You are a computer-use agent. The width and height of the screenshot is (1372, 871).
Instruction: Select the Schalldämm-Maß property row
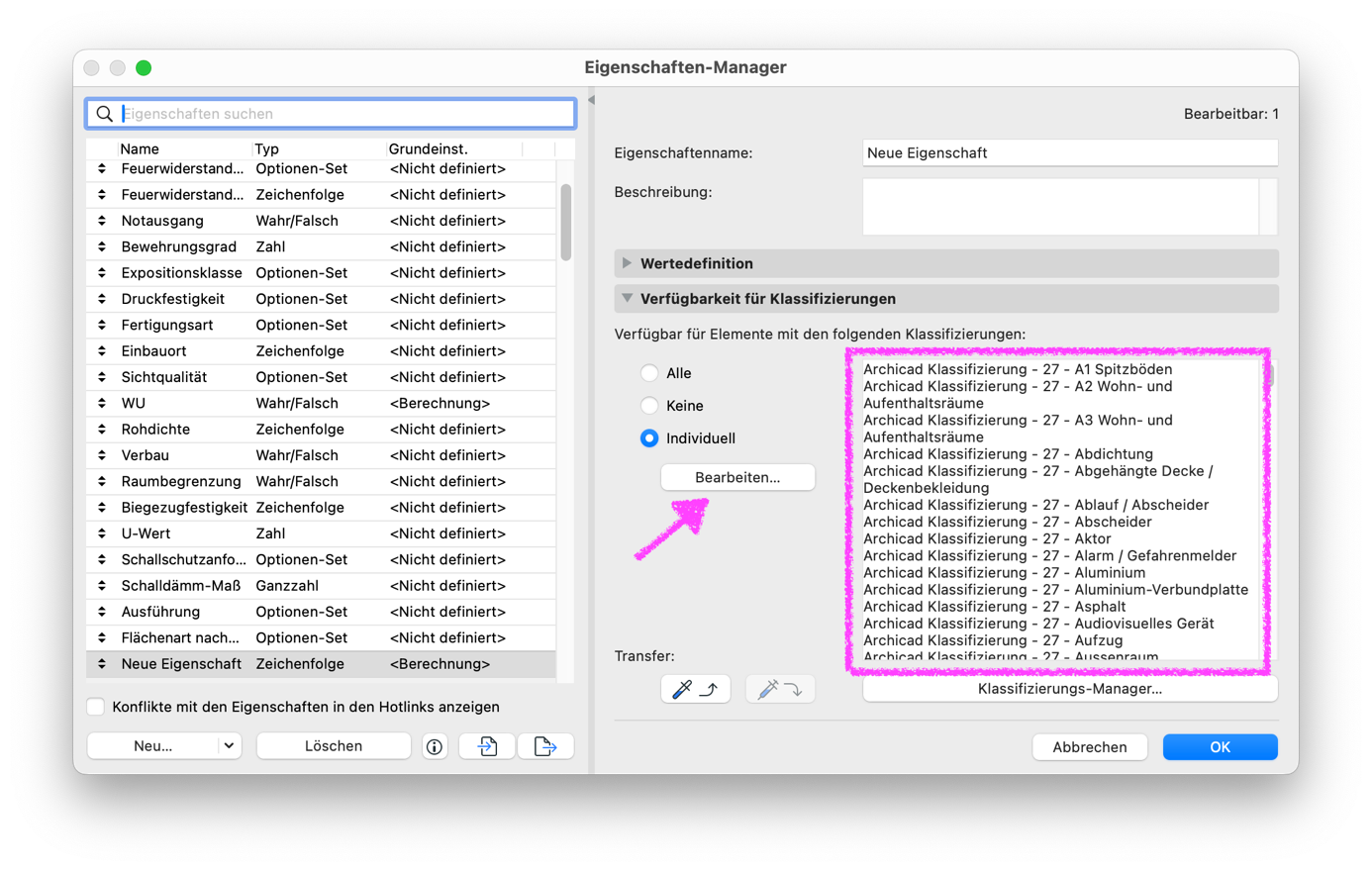[x=321, y=586]
